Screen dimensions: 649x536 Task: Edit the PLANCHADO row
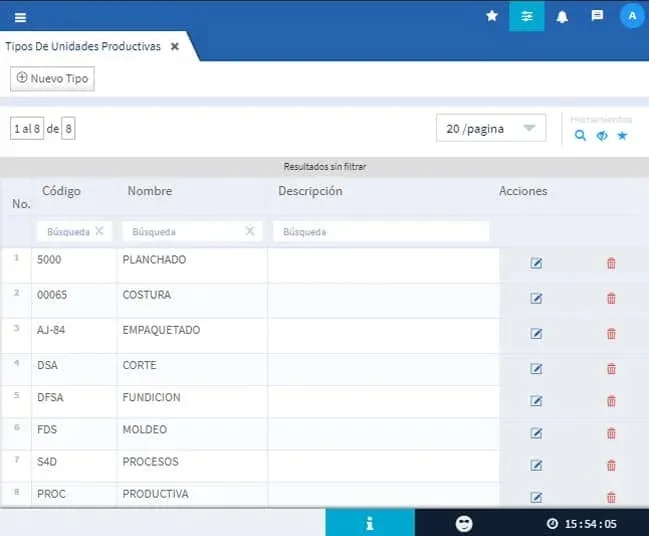pyautogui.click(x=536, y=263)
